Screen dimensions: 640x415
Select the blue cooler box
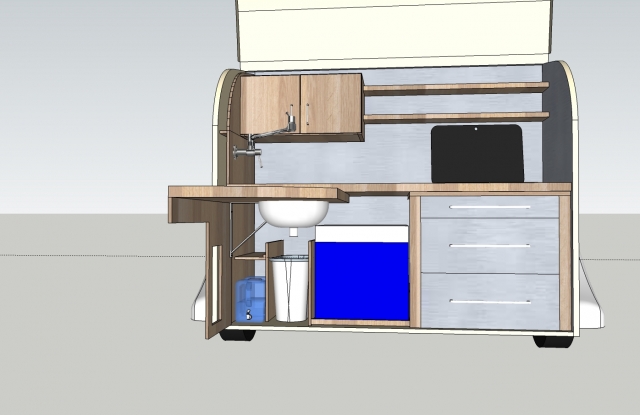[362, 281]
